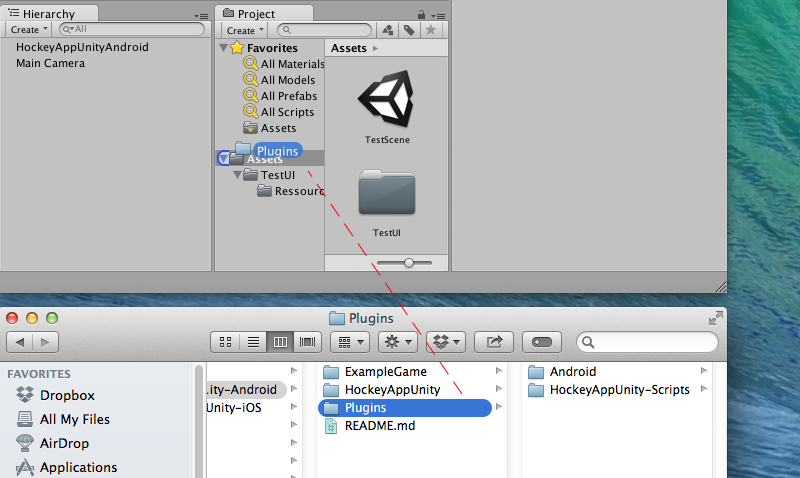Switch to the Hierarchy tab
The height and width of the screenshot is (478, 800).
point(49,13)
